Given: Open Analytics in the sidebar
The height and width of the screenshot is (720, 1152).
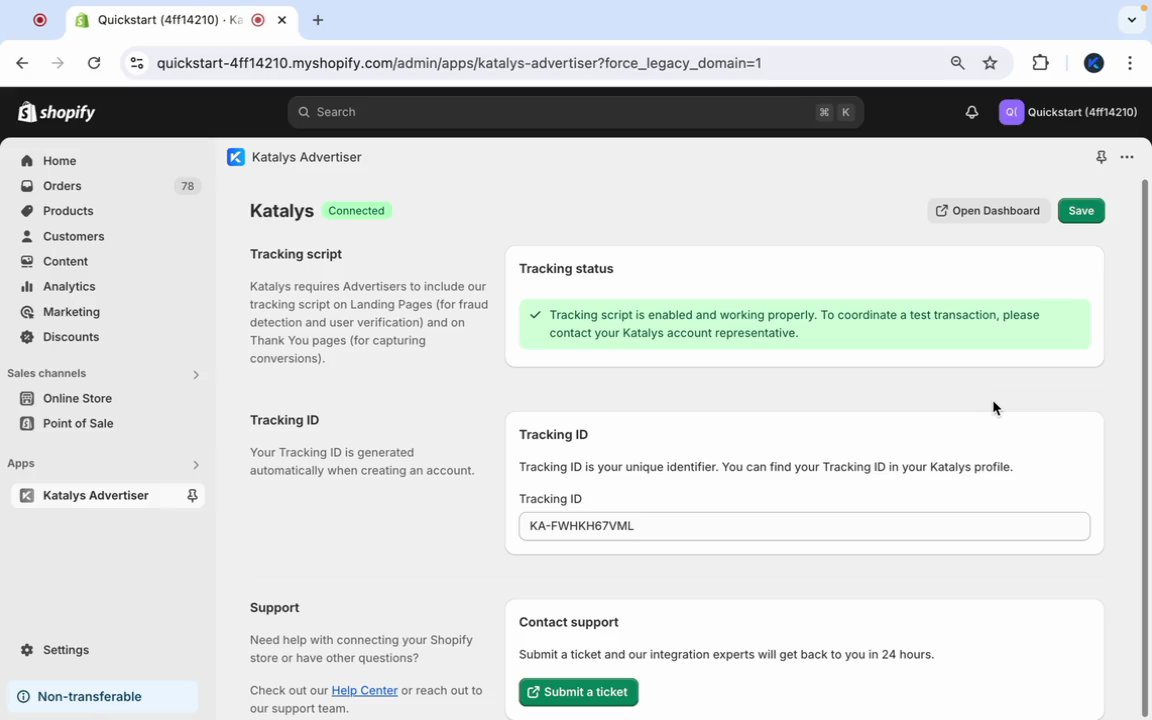Looking at the screenshot, I should pyautogui.click(x=68, y=287).
